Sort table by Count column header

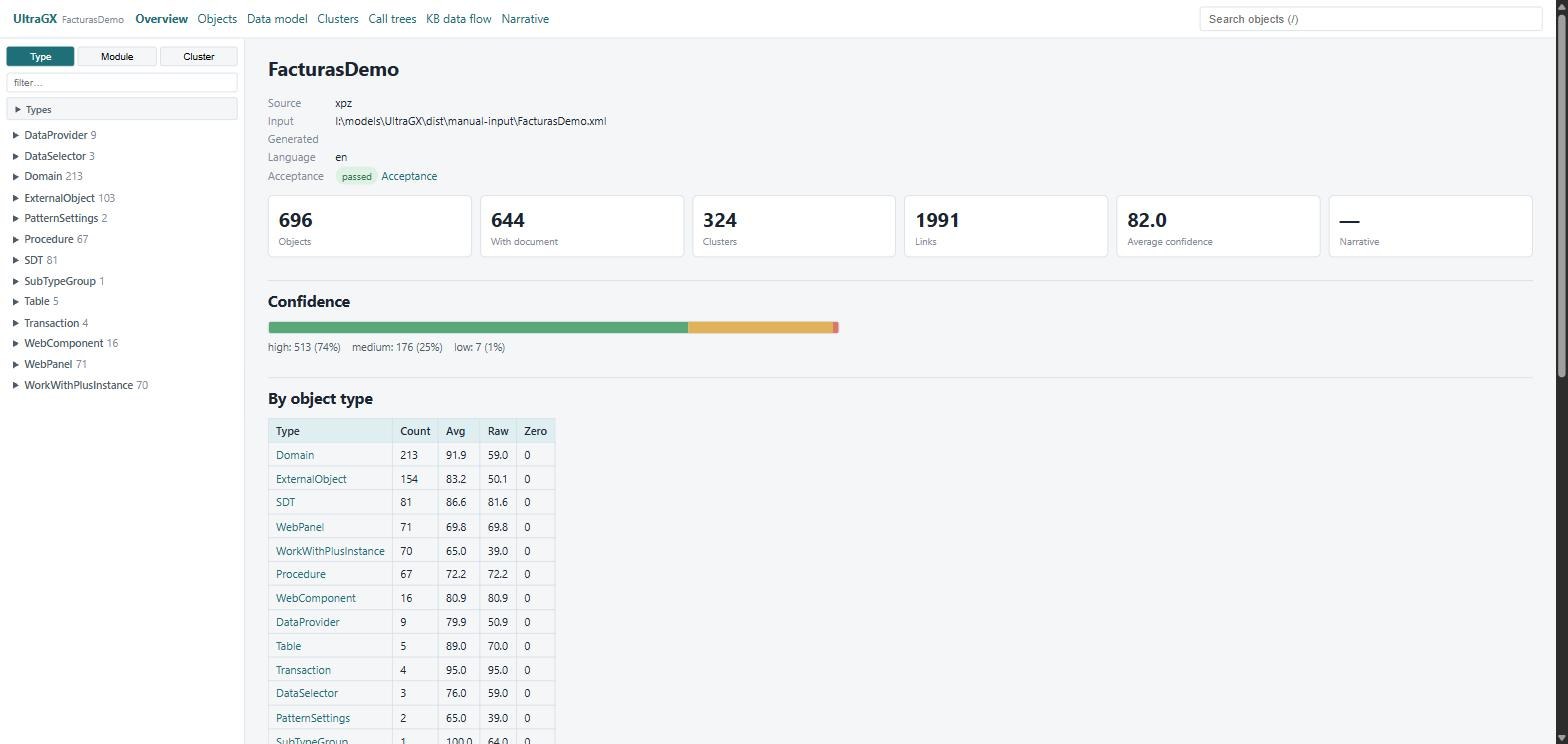coord(415,431)
